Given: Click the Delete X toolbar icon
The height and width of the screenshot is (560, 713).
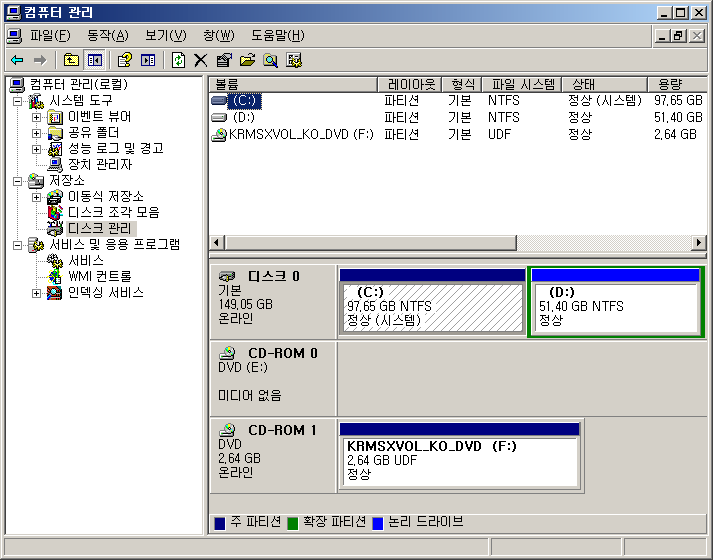Looking at the screenshot, I should click(201, 60).
